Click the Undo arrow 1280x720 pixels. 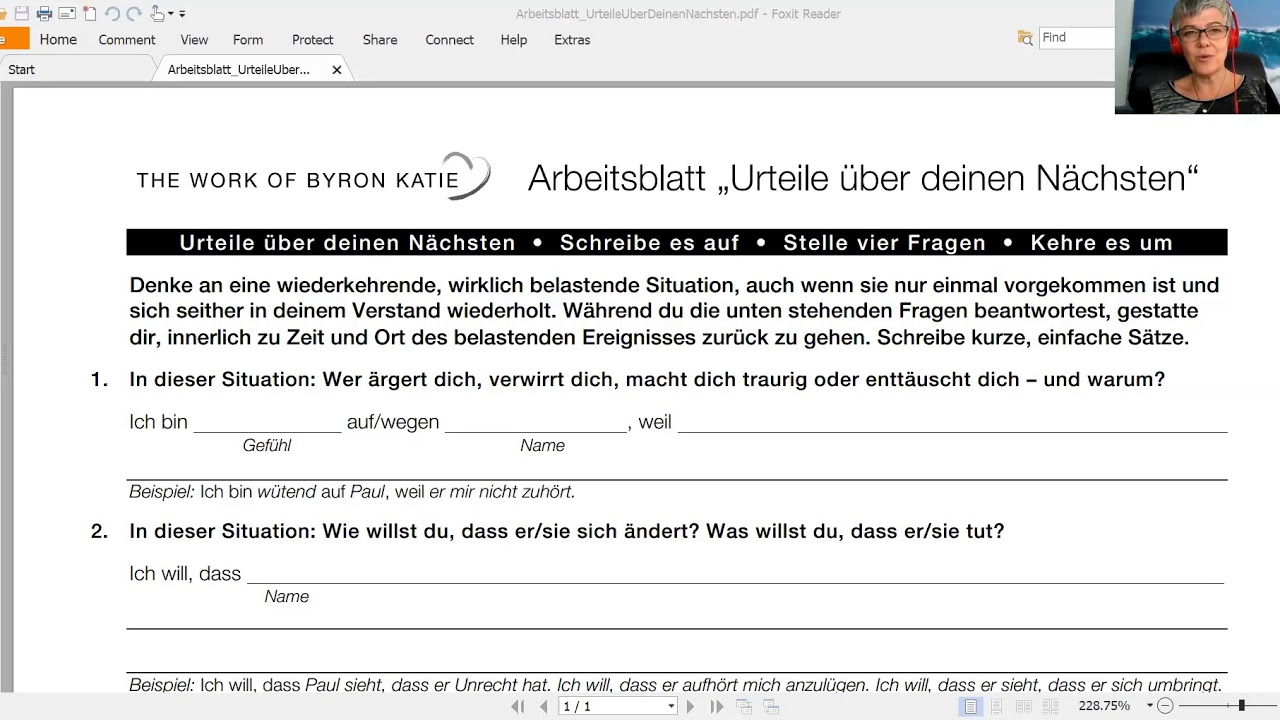click(112, 14)
